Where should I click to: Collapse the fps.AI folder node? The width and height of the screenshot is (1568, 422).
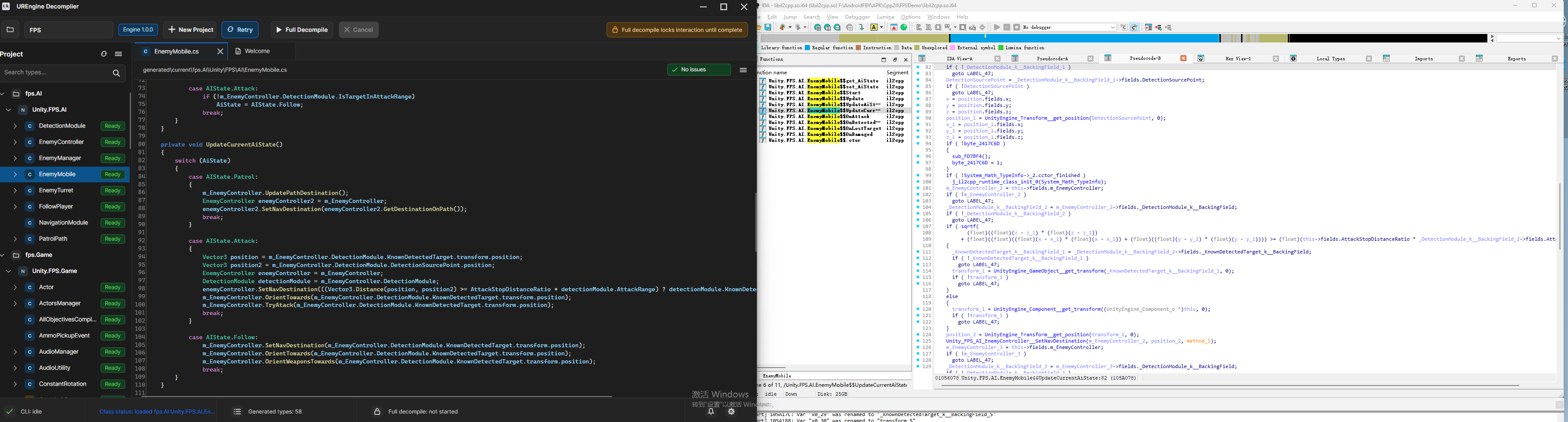pyautogui.click(x=3, y=94)
